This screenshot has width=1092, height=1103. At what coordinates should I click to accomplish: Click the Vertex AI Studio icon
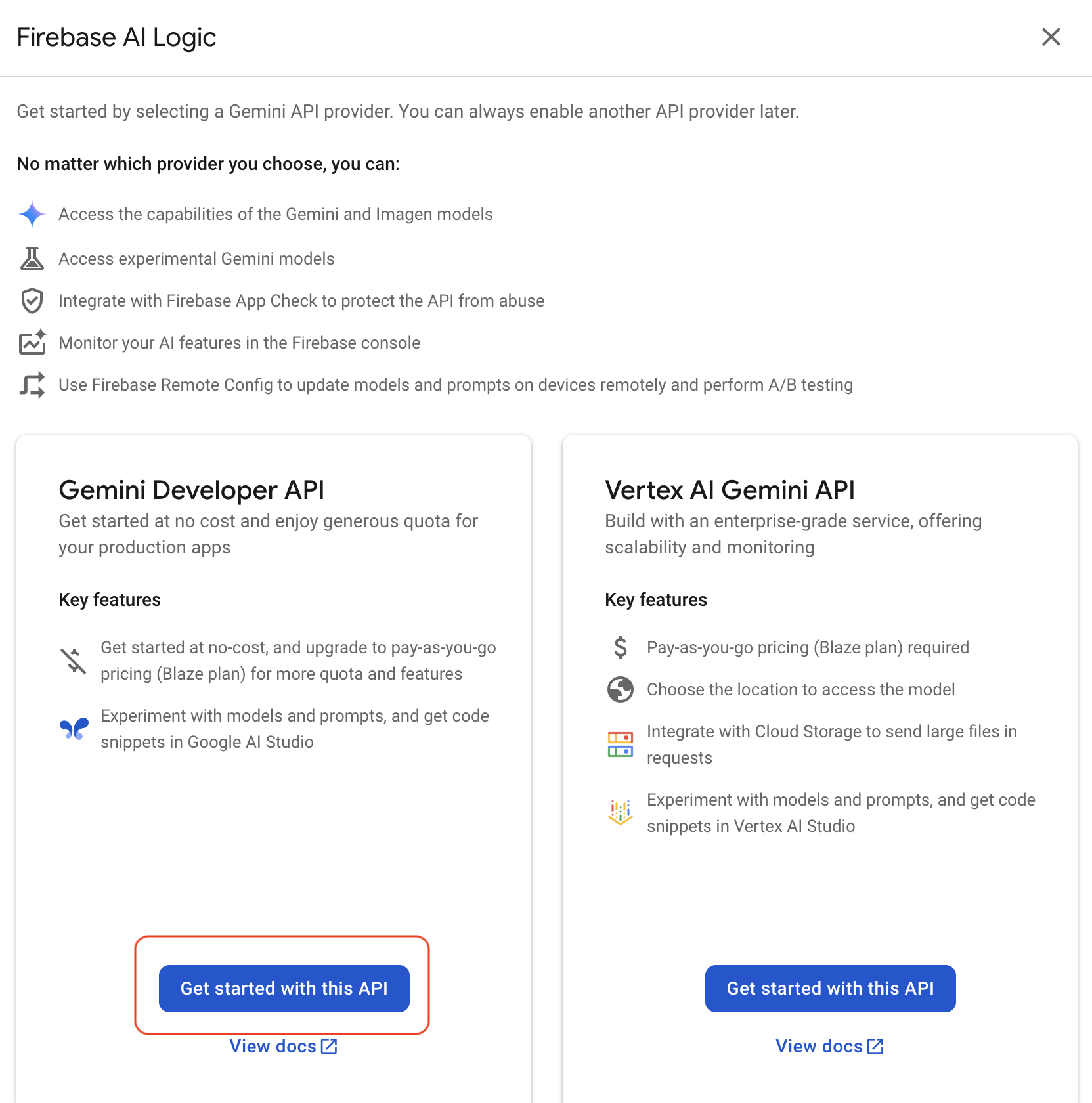click(x=620, y=813)
